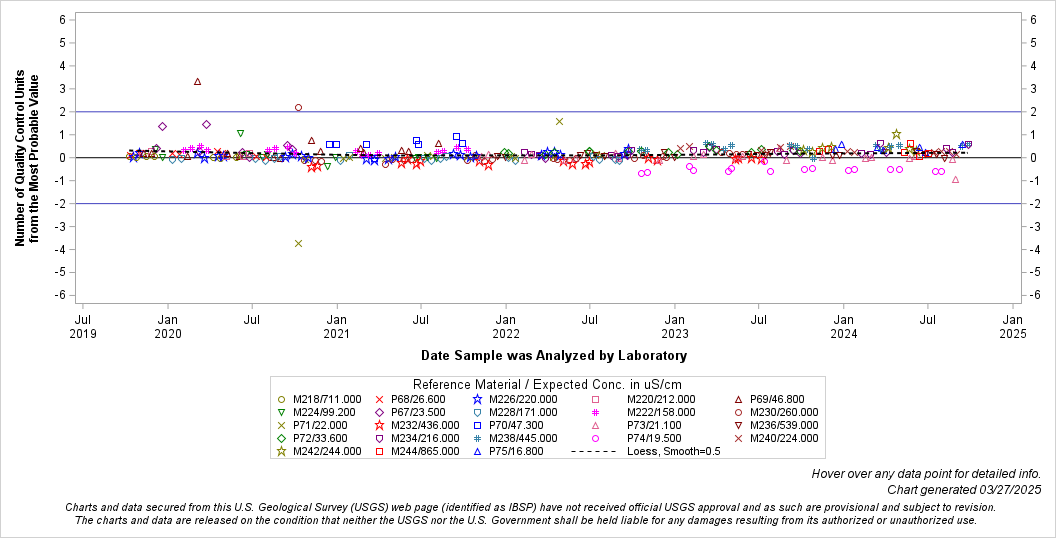Click the olive X point near 1.6 in 2022

pos(559,121)
